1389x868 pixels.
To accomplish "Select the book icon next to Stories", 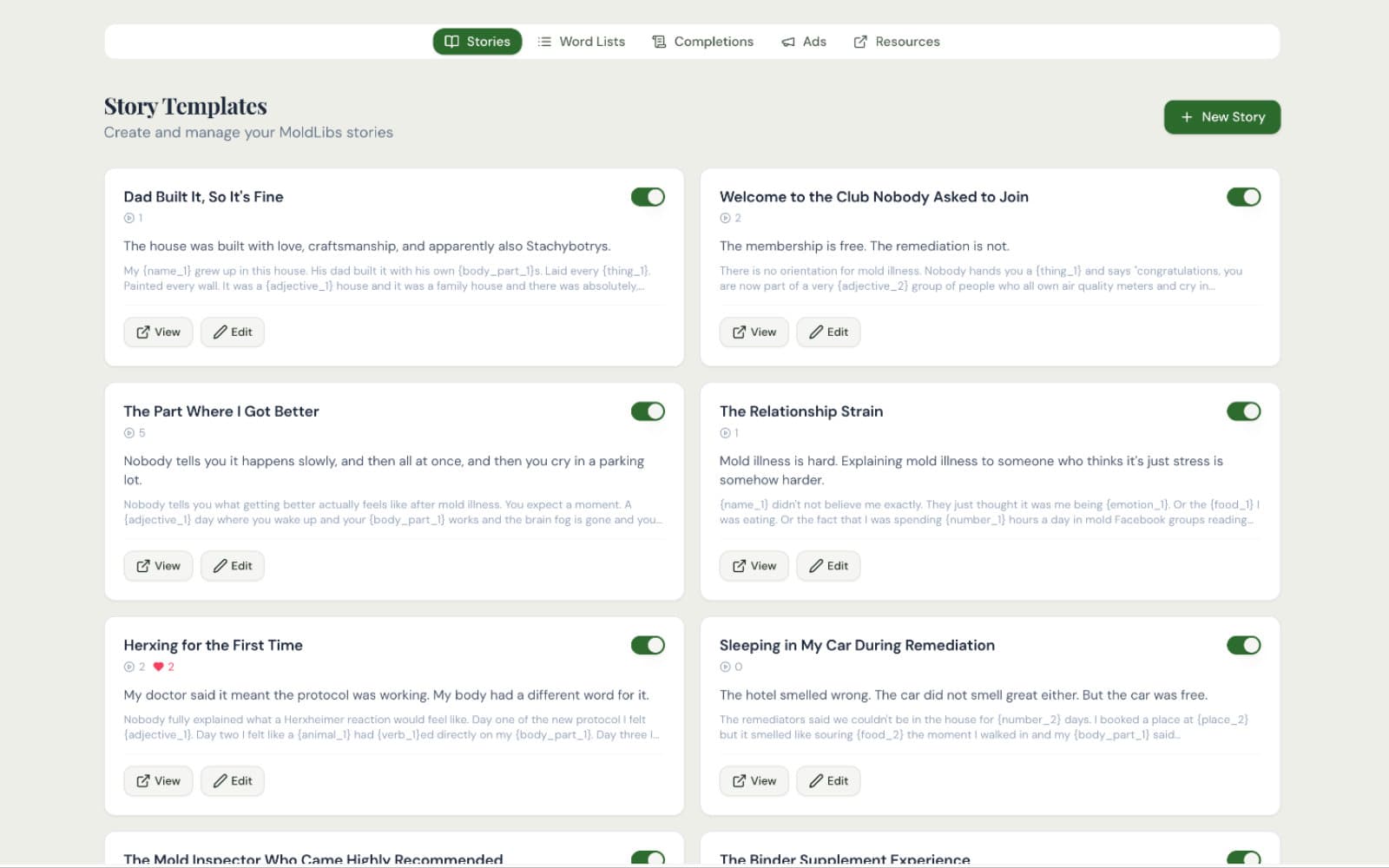I will (451, 41).
